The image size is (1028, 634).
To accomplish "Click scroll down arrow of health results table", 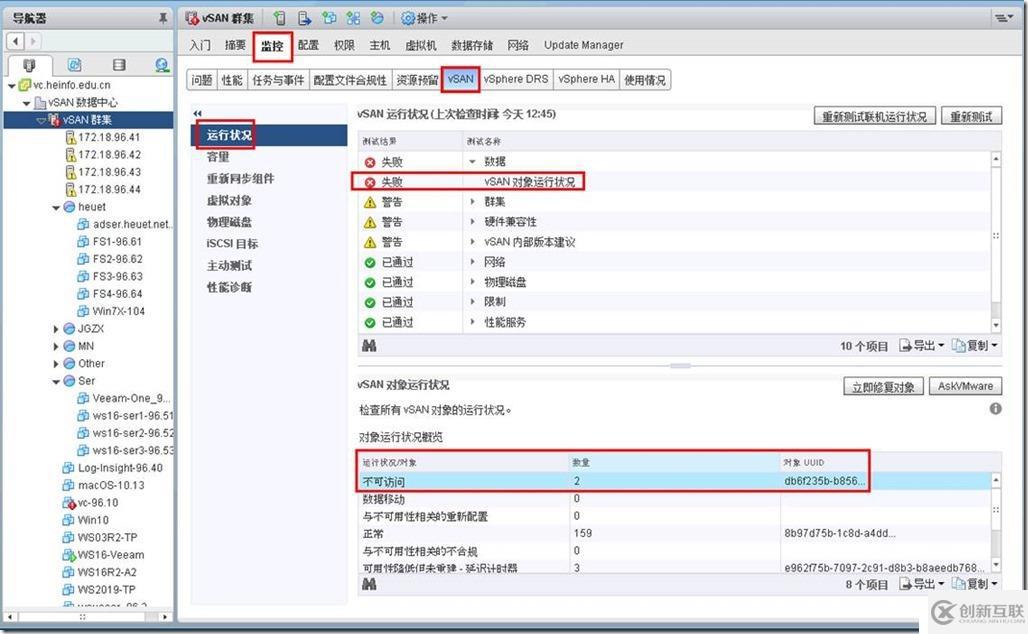I will tap(996, 325).
